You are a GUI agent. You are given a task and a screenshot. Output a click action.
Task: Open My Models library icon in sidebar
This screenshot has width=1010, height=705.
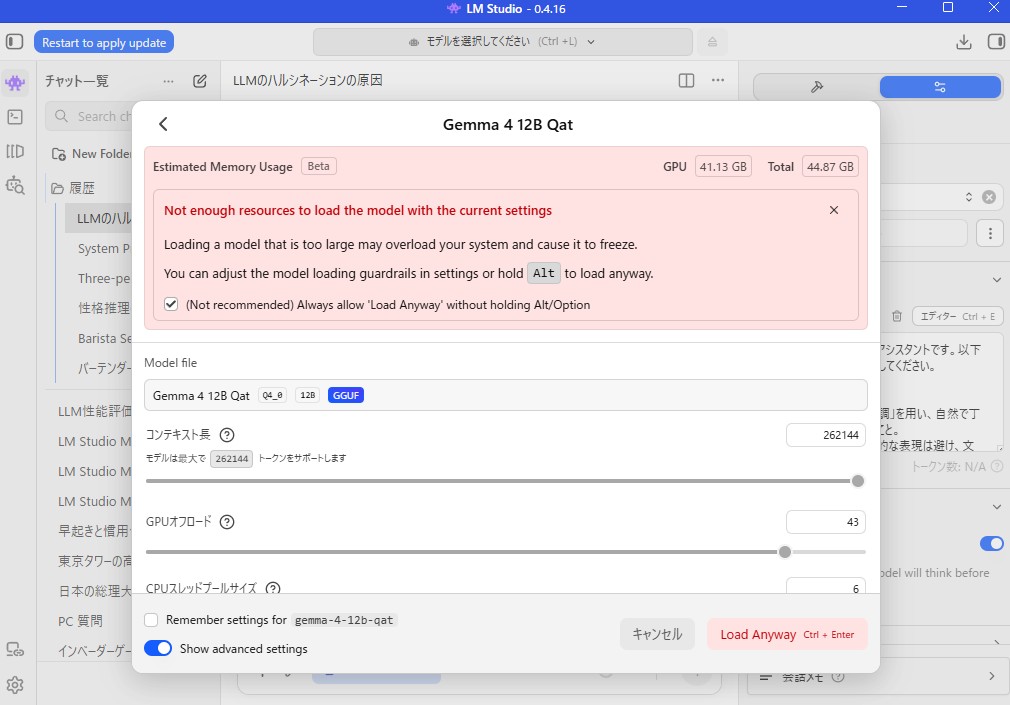click(x=15, y=151)
